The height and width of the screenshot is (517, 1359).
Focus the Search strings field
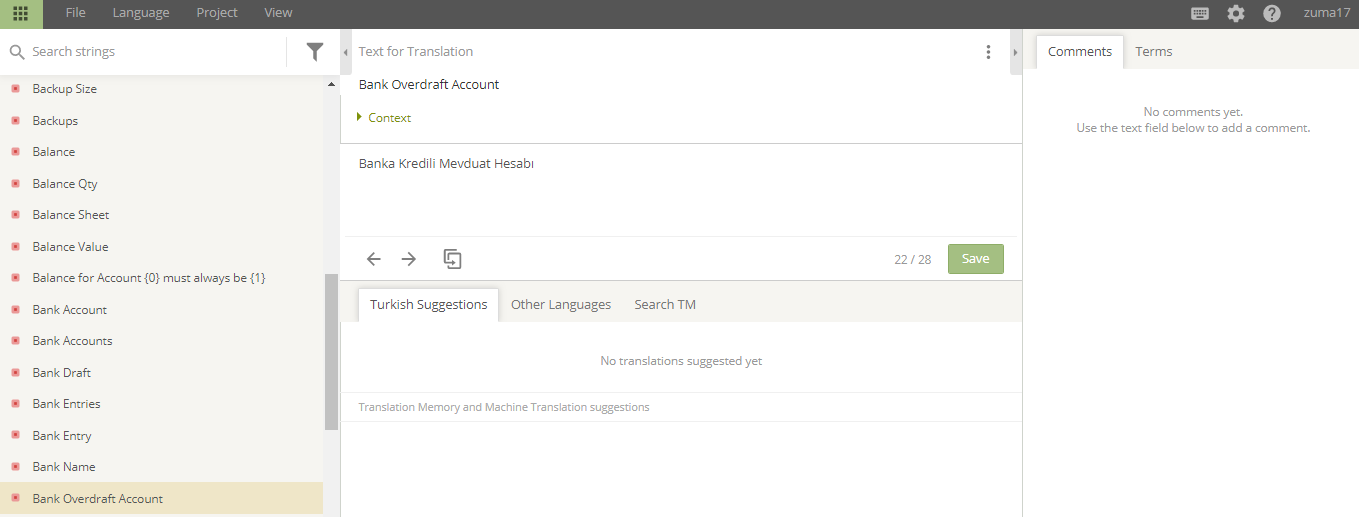point(155,51)
